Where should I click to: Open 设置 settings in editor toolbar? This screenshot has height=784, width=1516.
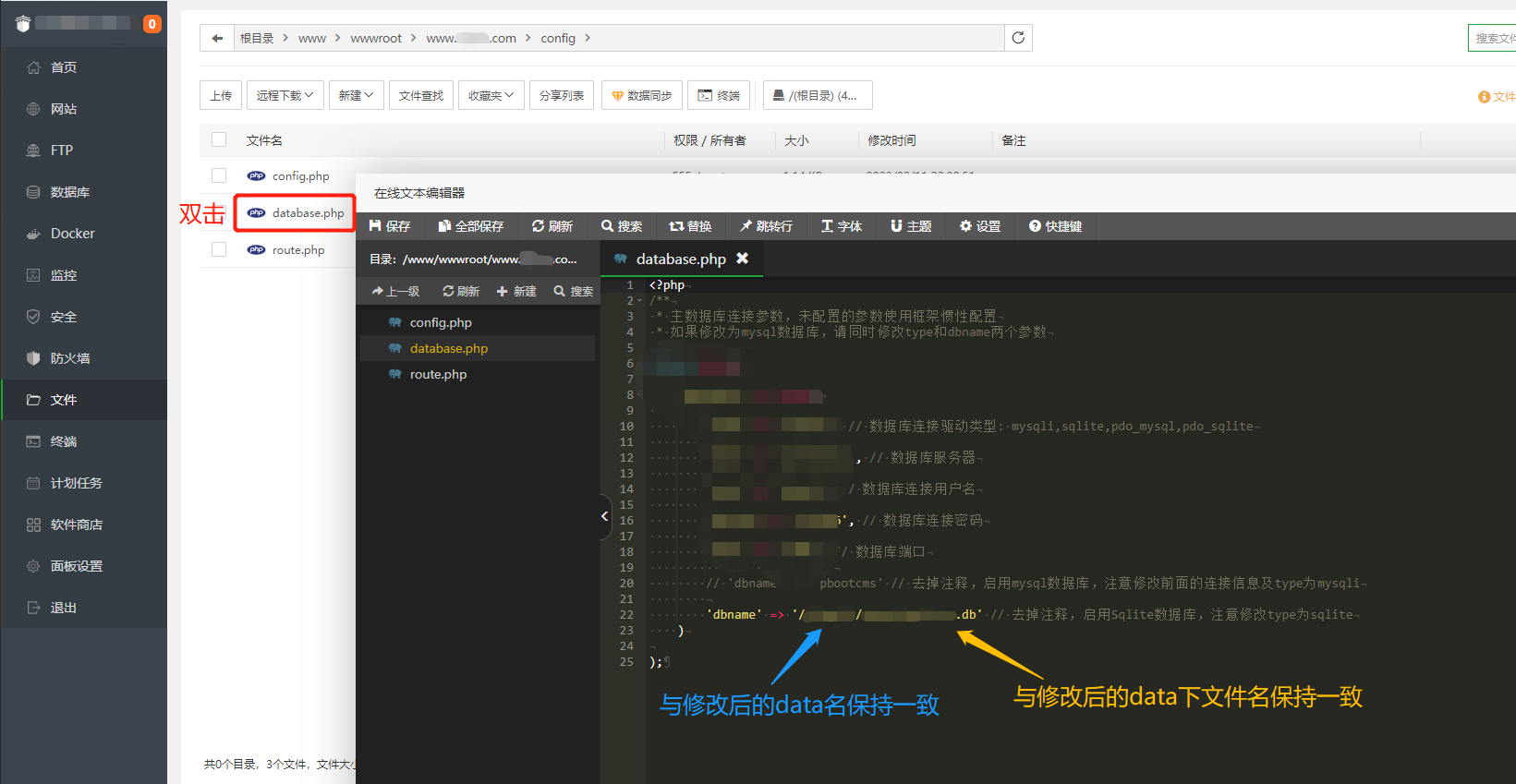980,226
